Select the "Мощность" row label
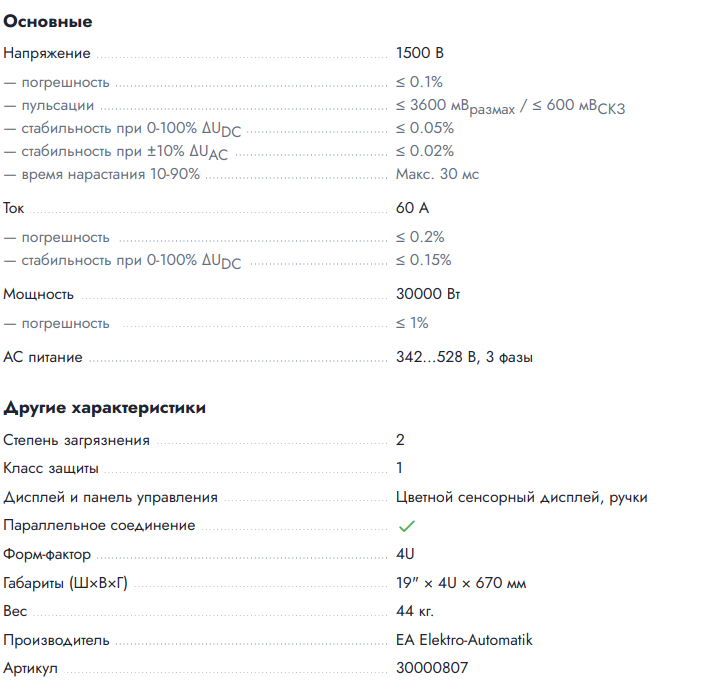The width and height of the screenshot is (715, 691). click(x=39, y=295)
